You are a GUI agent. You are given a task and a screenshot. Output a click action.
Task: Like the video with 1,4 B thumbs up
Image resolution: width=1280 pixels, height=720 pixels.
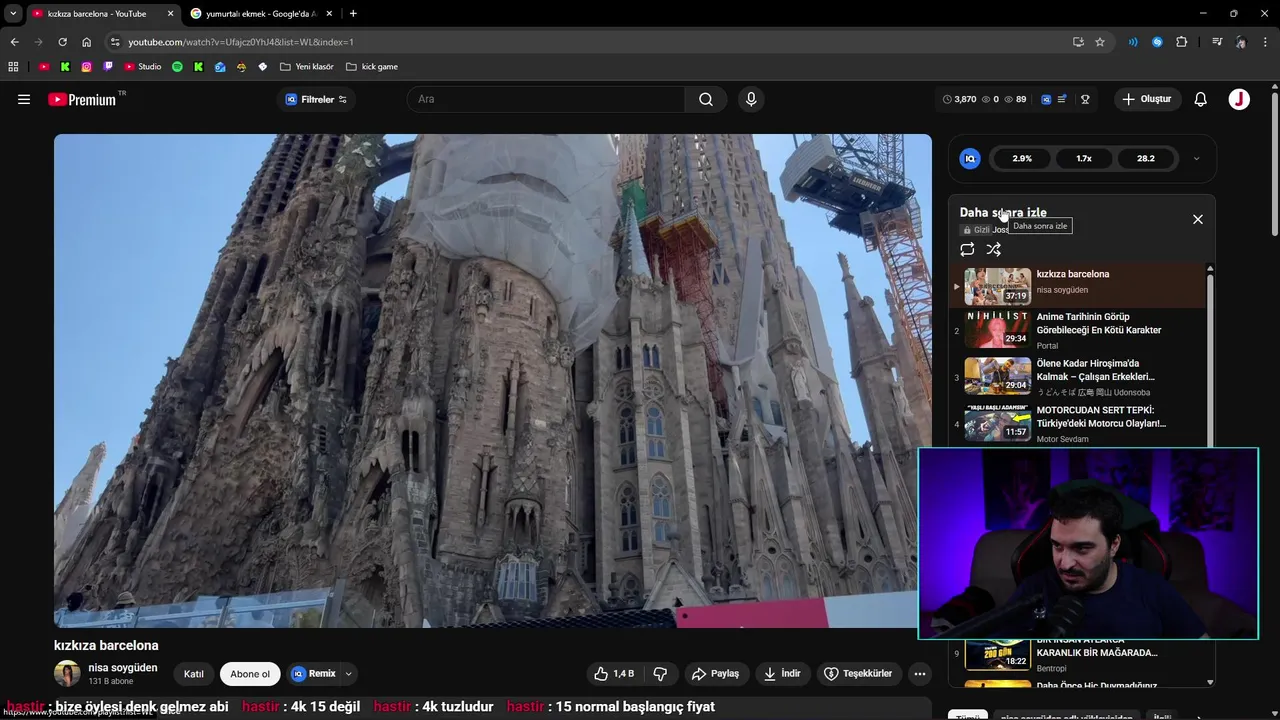(614, 674)
